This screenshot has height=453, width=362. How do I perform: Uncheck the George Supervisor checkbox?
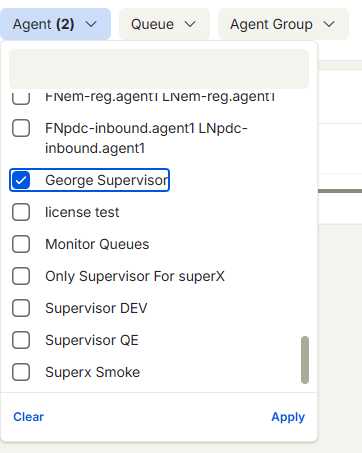[x=21, y=180]
